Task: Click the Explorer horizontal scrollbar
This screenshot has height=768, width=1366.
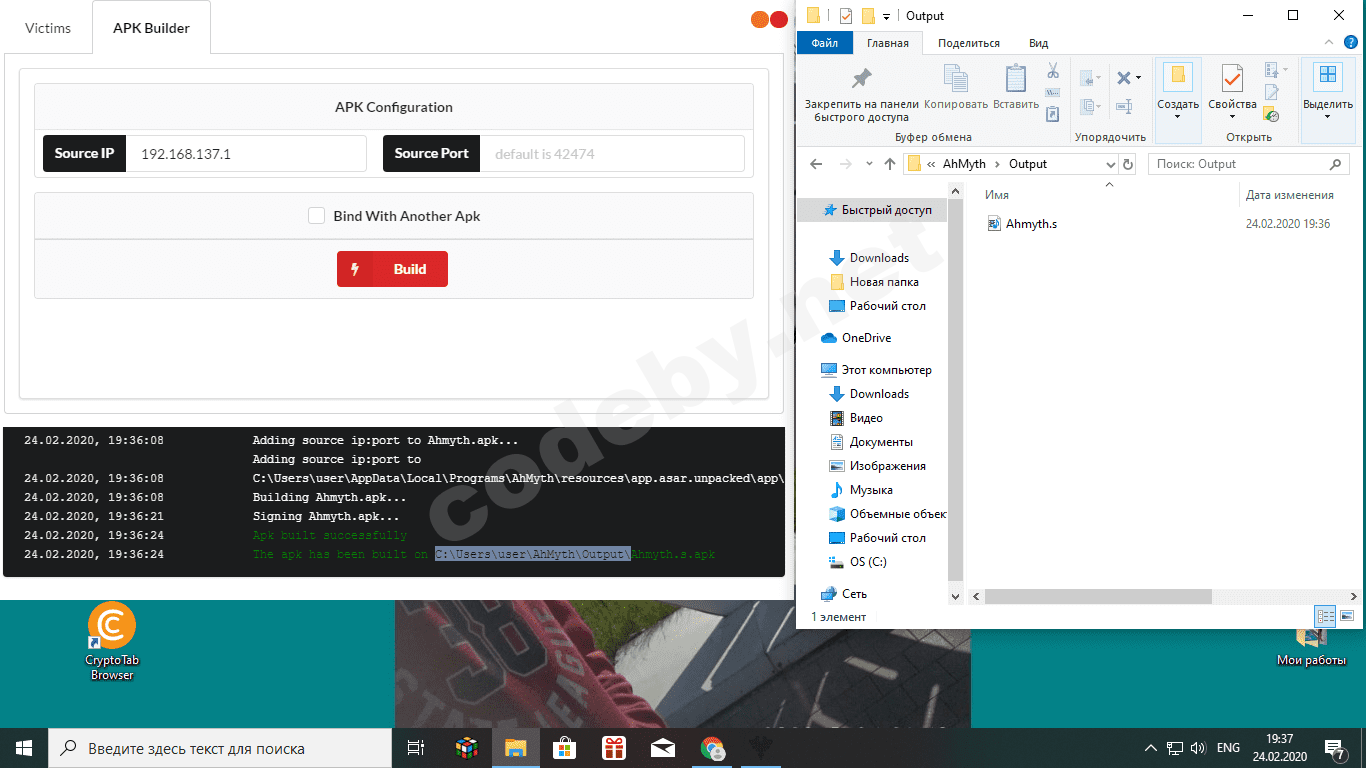Action: 1098,596
